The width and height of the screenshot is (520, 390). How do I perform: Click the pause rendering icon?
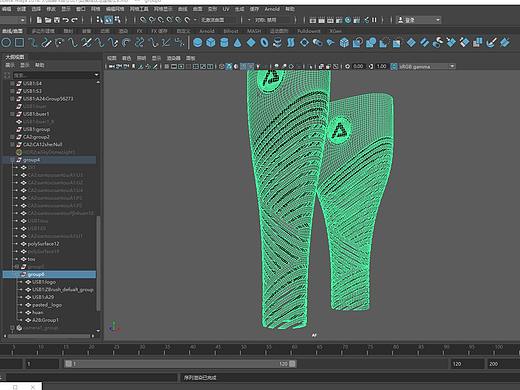pos(374,20)
